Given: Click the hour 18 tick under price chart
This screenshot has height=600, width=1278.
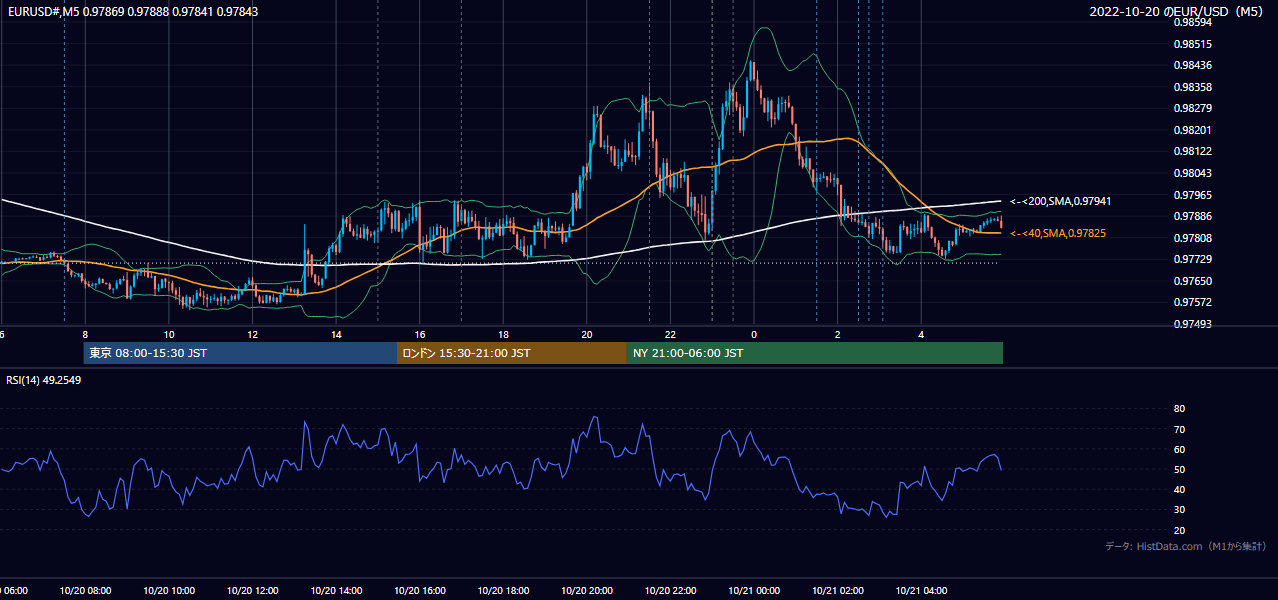Looking at the screenshot, I should 503,334.
